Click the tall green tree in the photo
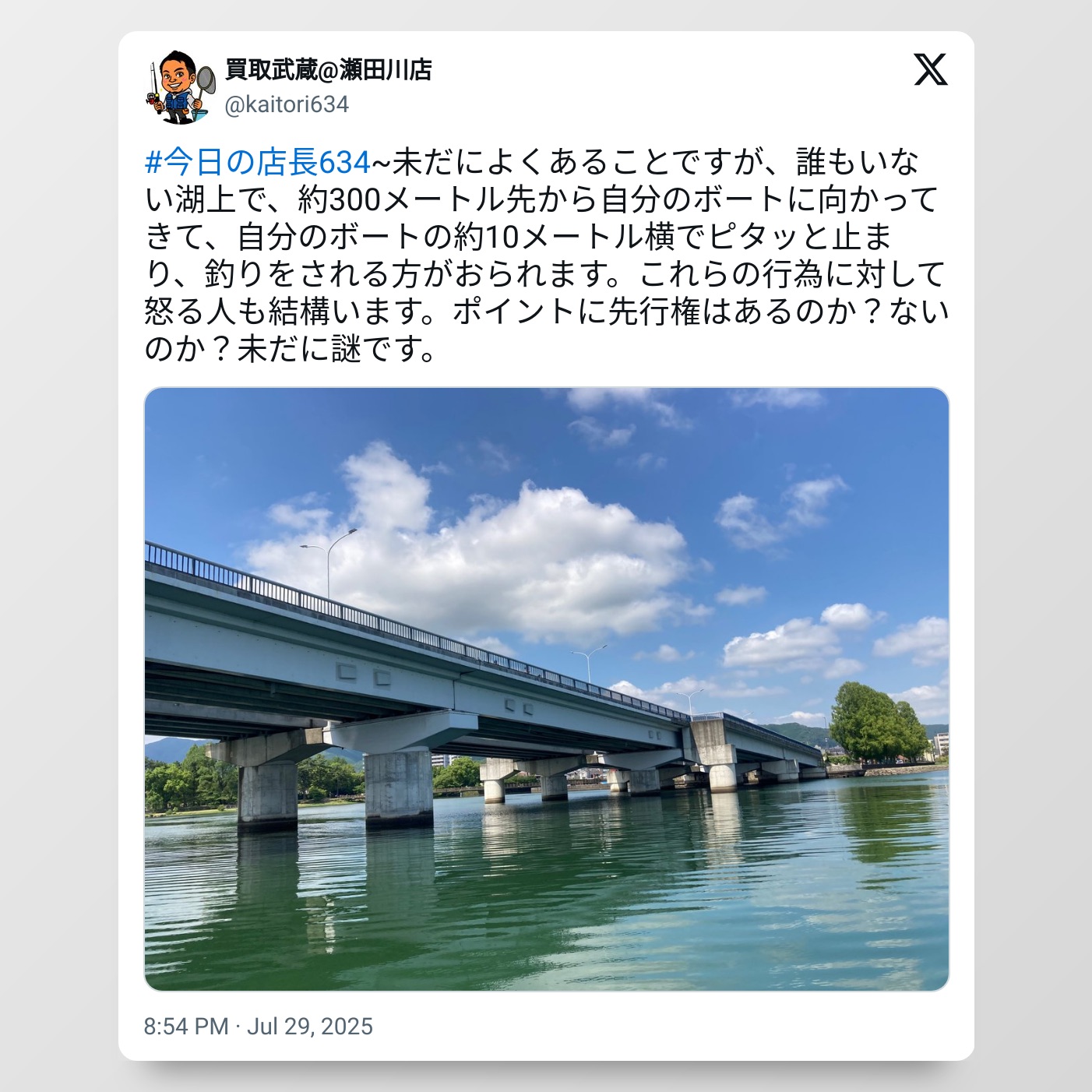The width and height of the screenshot is (1092, 1092). point(876,722)
